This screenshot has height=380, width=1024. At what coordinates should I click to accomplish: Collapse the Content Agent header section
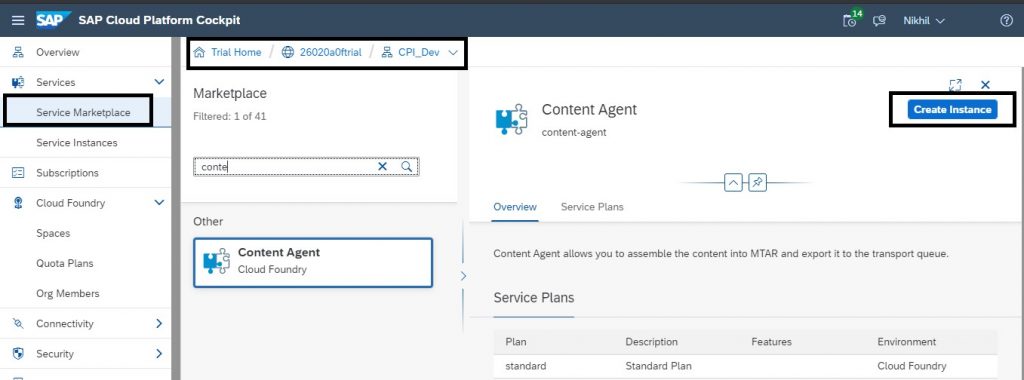pos(733,183)
